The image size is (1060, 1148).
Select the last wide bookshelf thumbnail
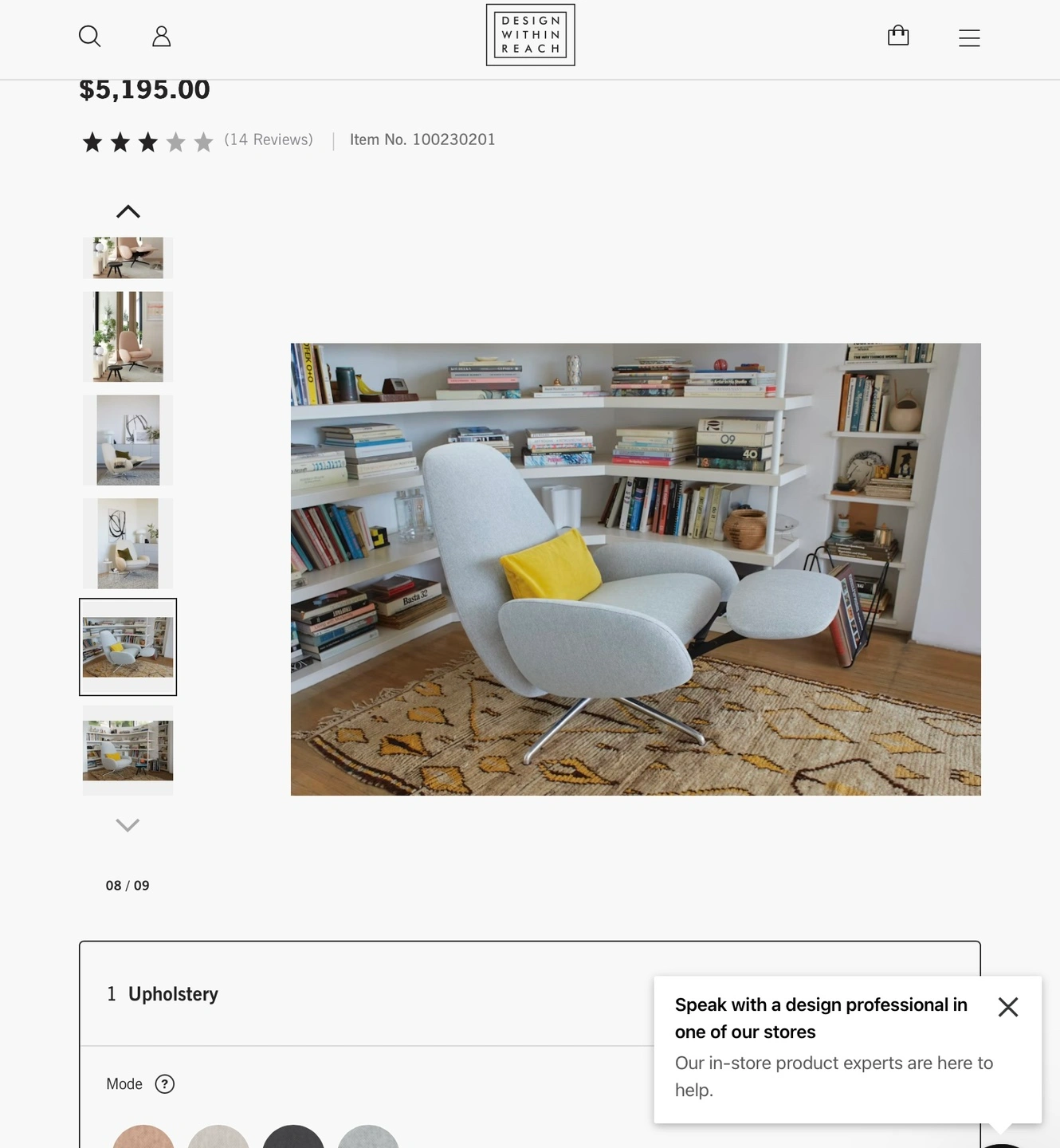click(128, 750)
